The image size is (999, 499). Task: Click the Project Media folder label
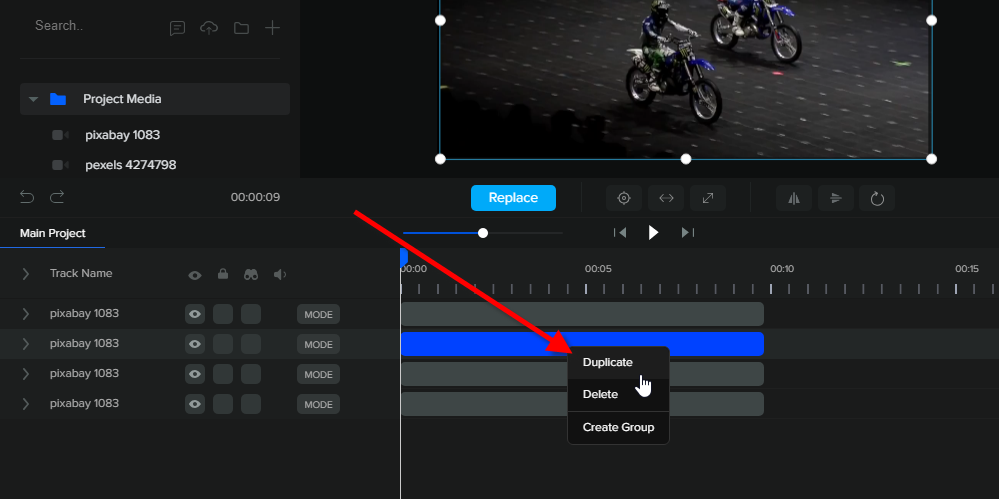pos(122,99)
